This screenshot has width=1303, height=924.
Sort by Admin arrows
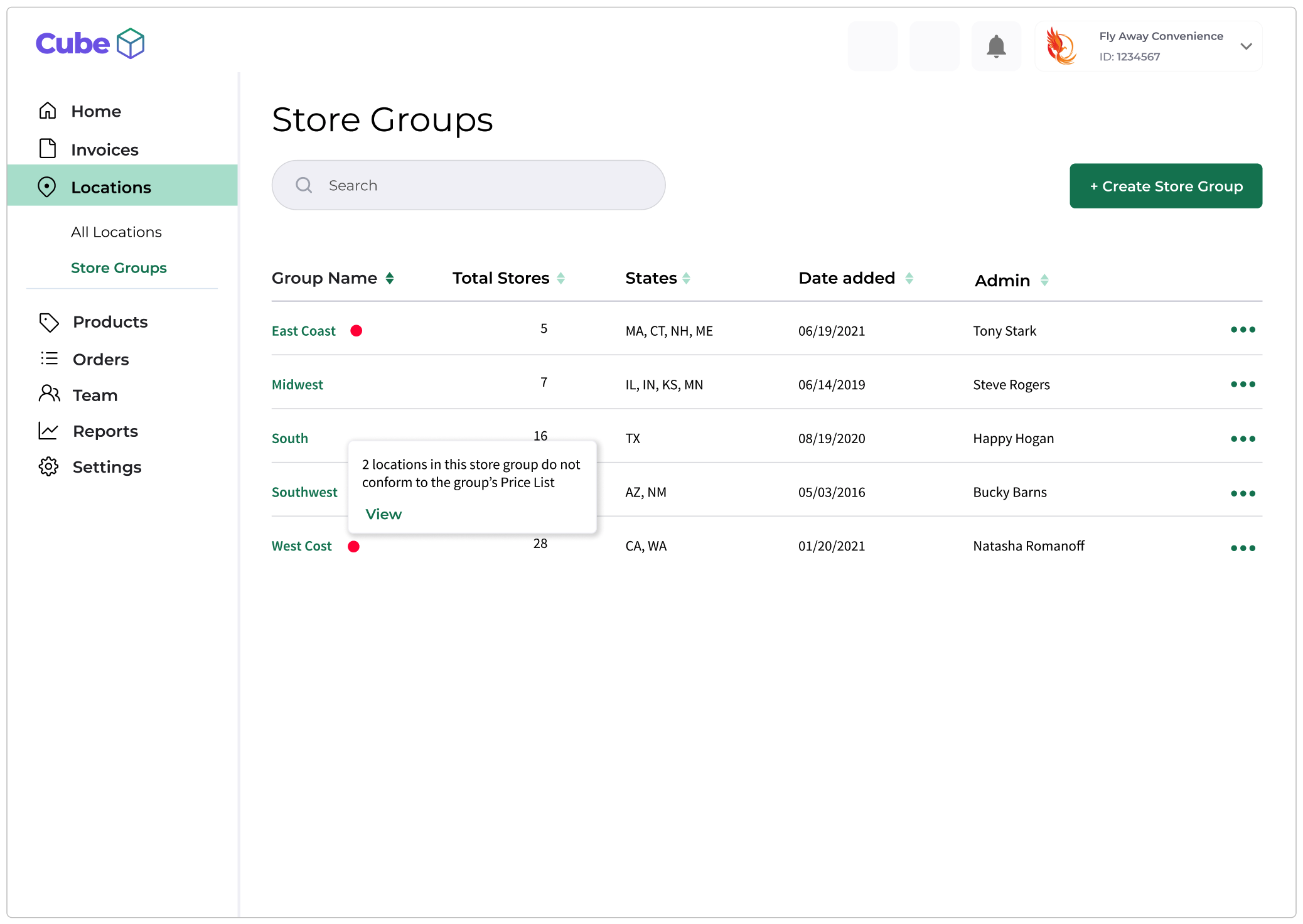tap(1044, 280)
